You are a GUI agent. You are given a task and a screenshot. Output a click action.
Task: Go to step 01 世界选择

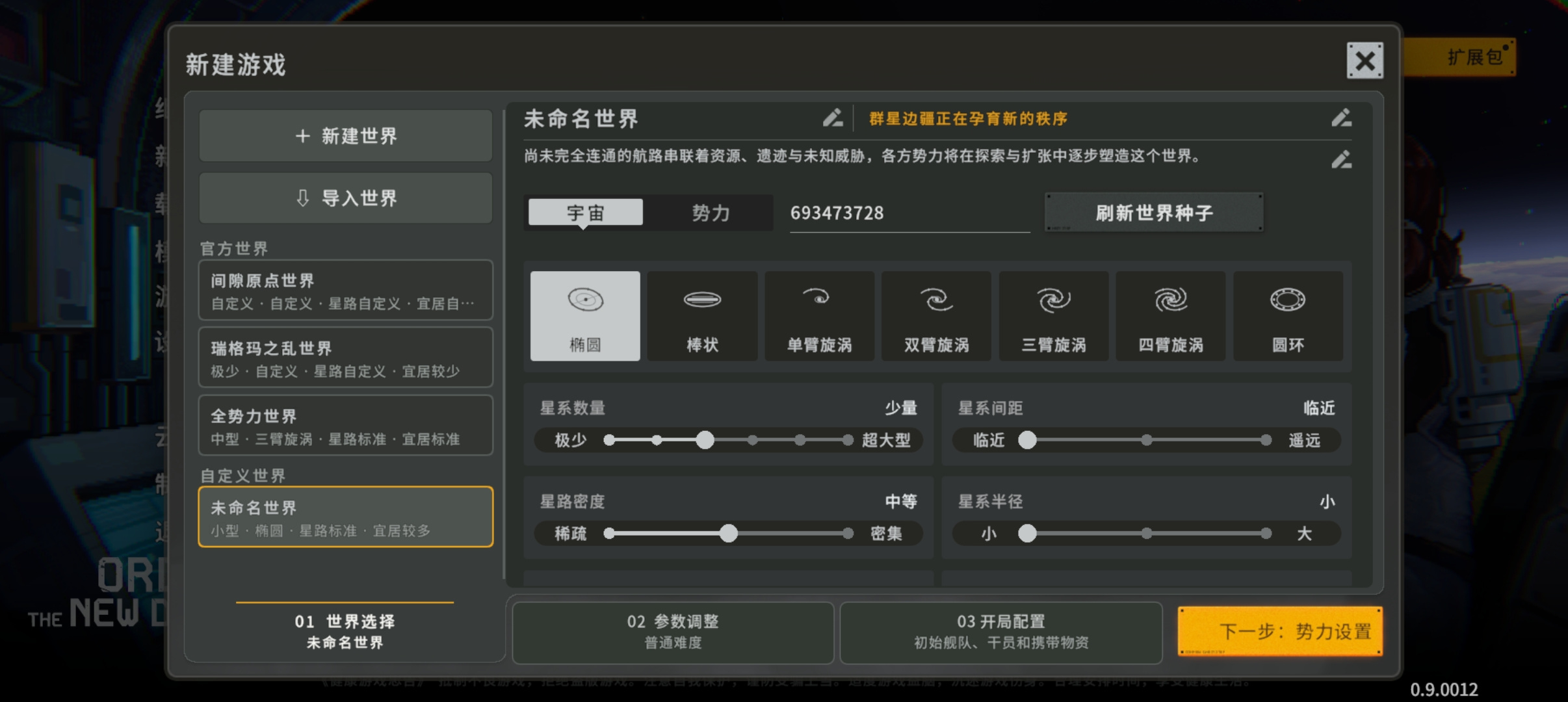click(345, 632)
